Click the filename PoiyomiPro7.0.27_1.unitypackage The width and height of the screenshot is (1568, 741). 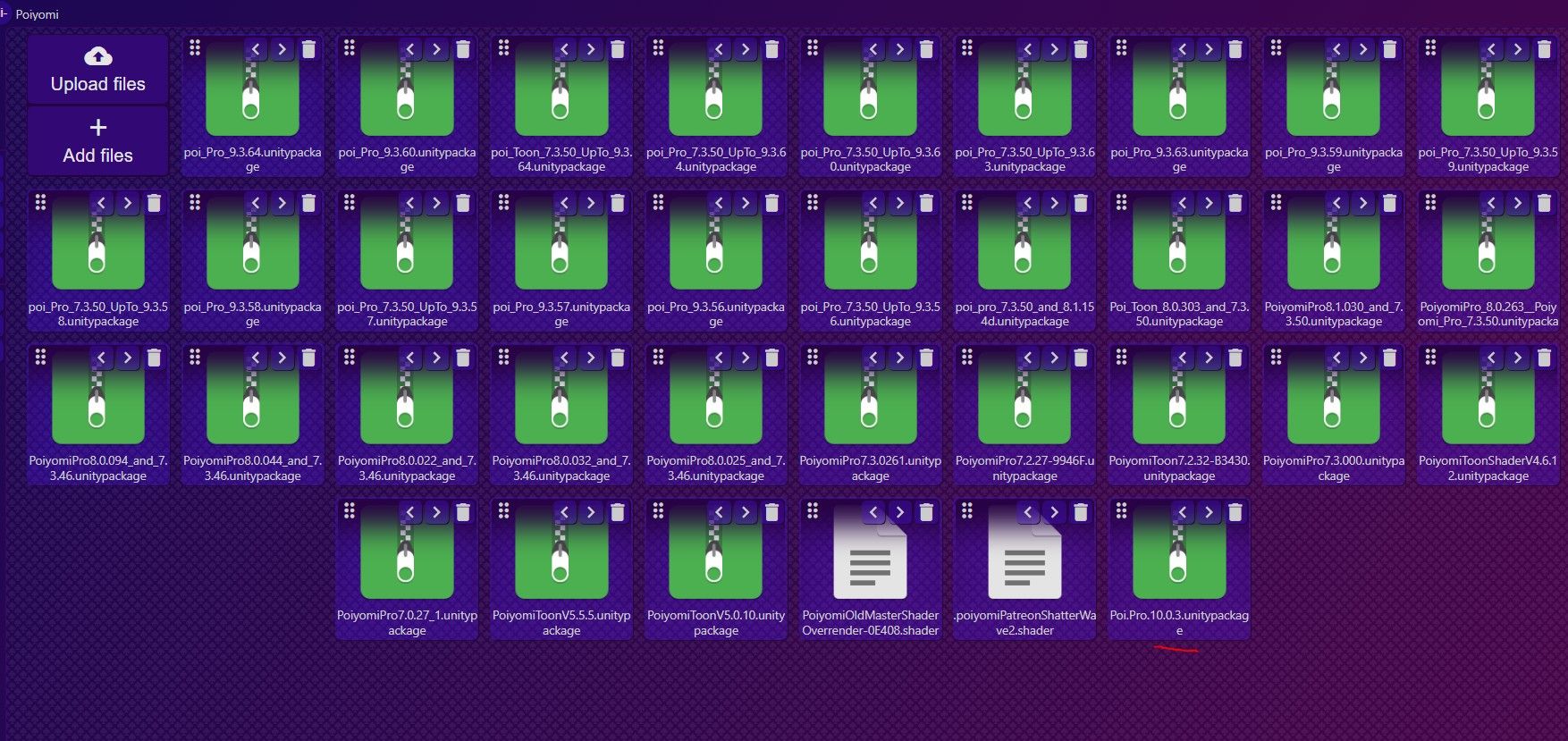point(407,623)
